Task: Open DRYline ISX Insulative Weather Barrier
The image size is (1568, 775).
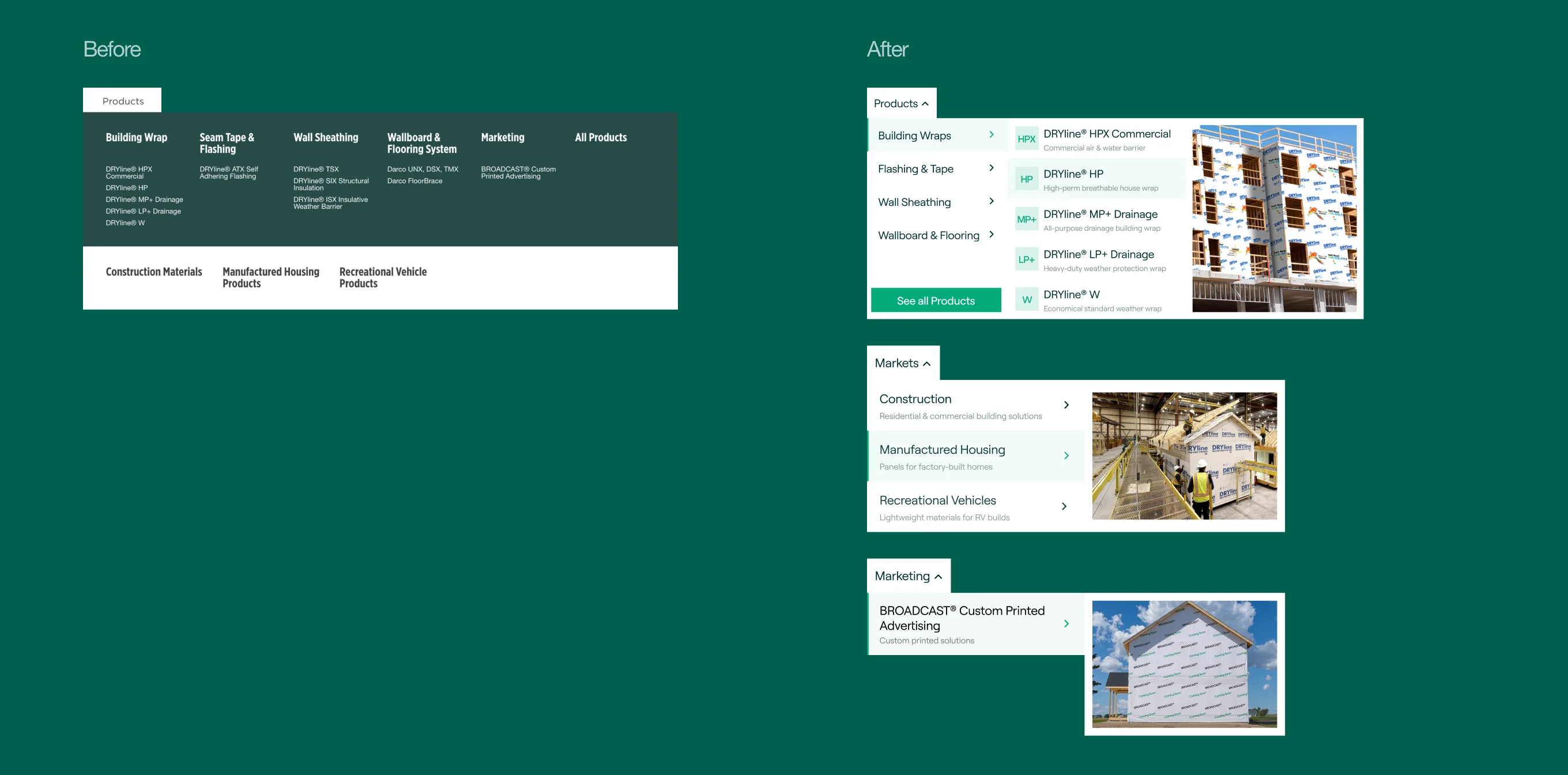Action: [x=330, y=203]
